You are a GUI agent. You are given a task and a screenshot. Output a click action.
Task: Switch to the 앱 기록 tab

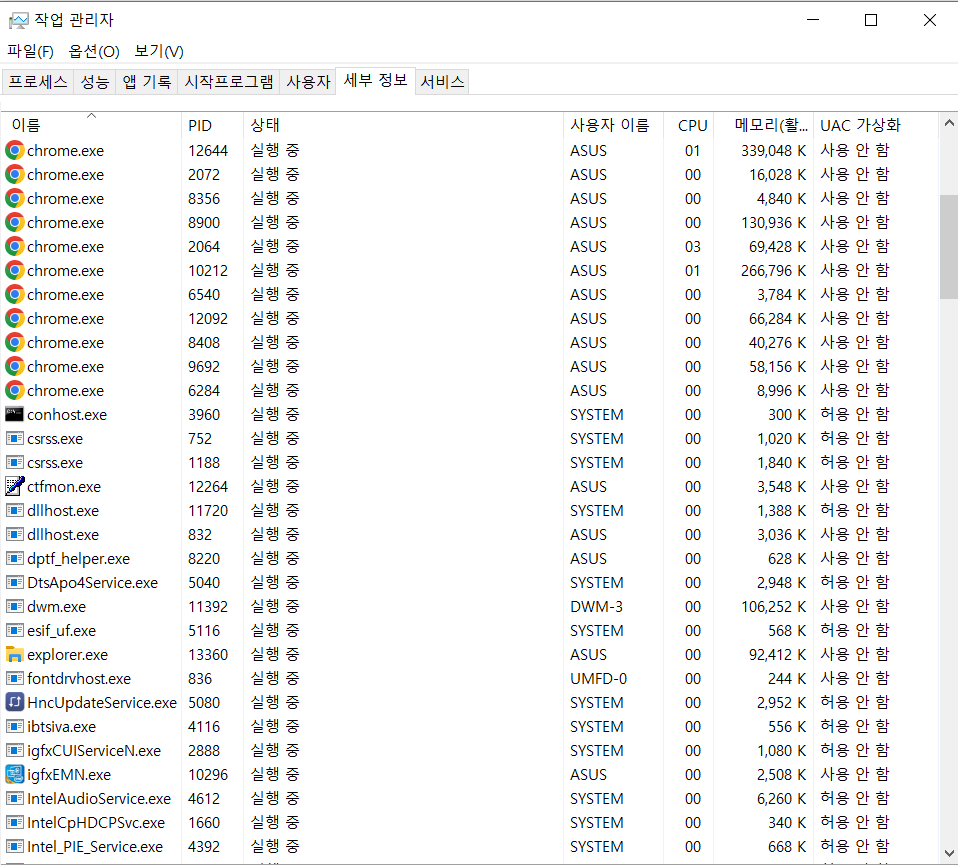pos(147,82)
